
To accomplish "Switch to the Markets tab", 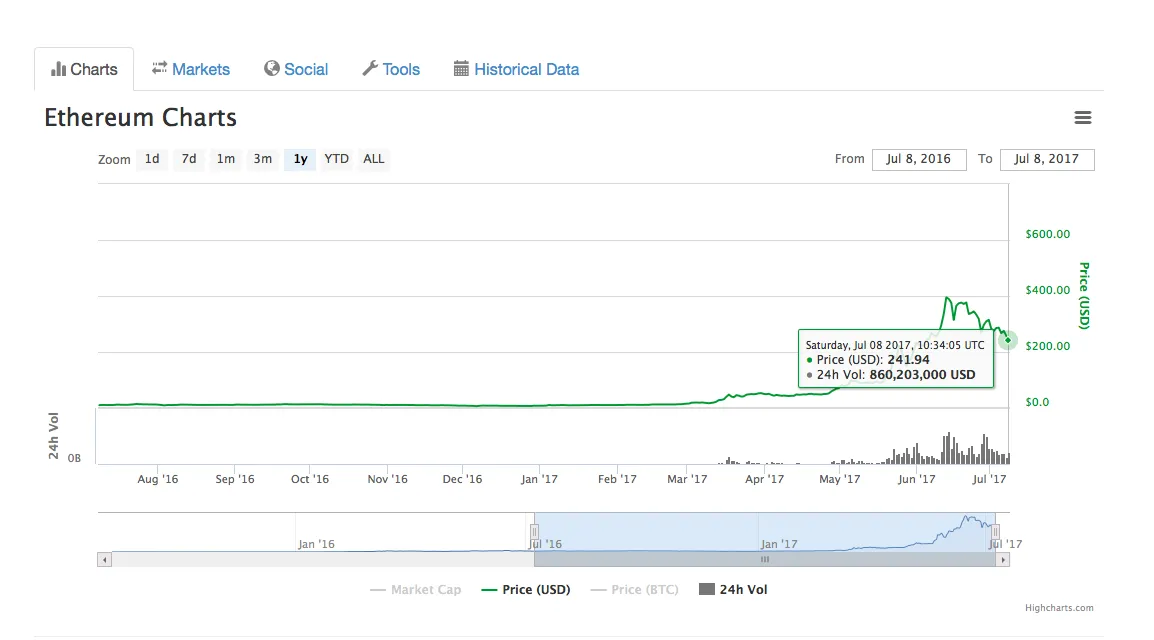I will pos(191,69).
